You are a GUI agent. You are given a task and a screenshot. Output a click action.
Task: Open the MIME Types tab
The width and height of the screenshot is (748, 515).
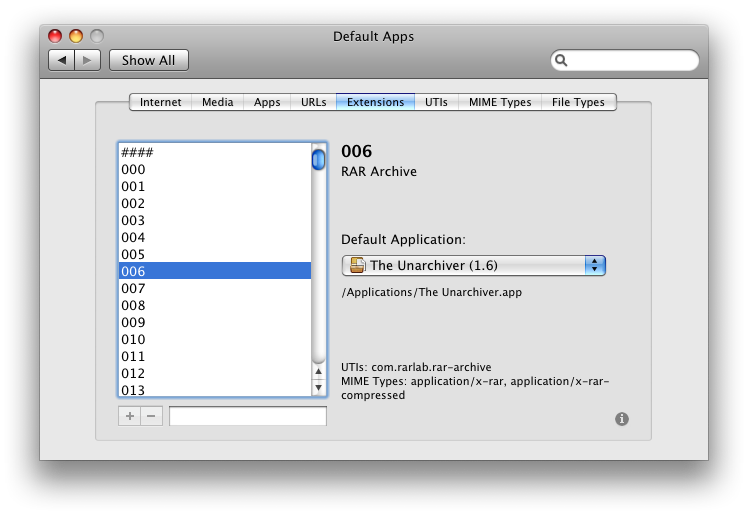click(500, 102)
